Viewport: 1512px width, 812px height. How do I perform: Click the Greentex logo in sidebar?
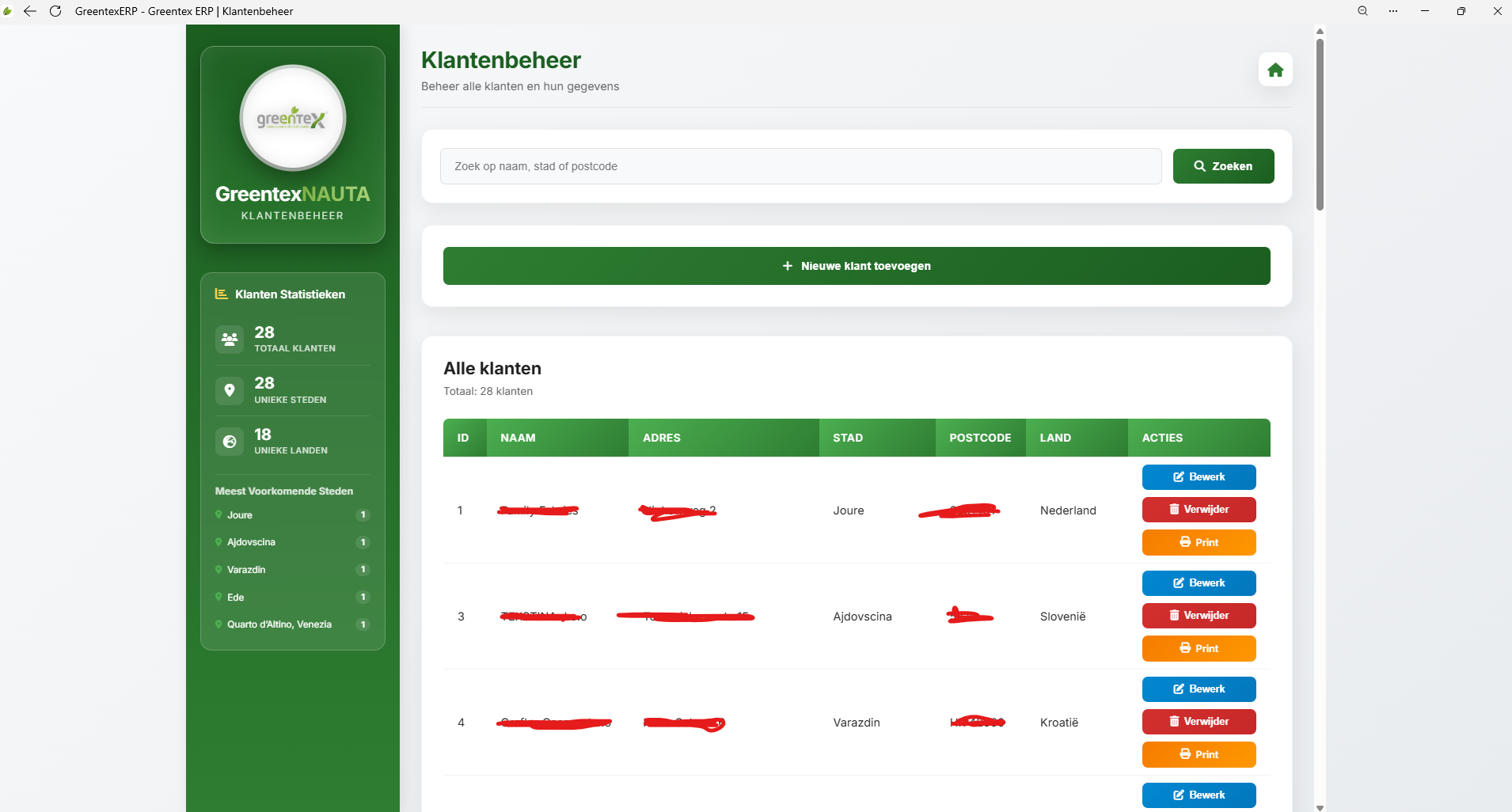tap(293, 118)
